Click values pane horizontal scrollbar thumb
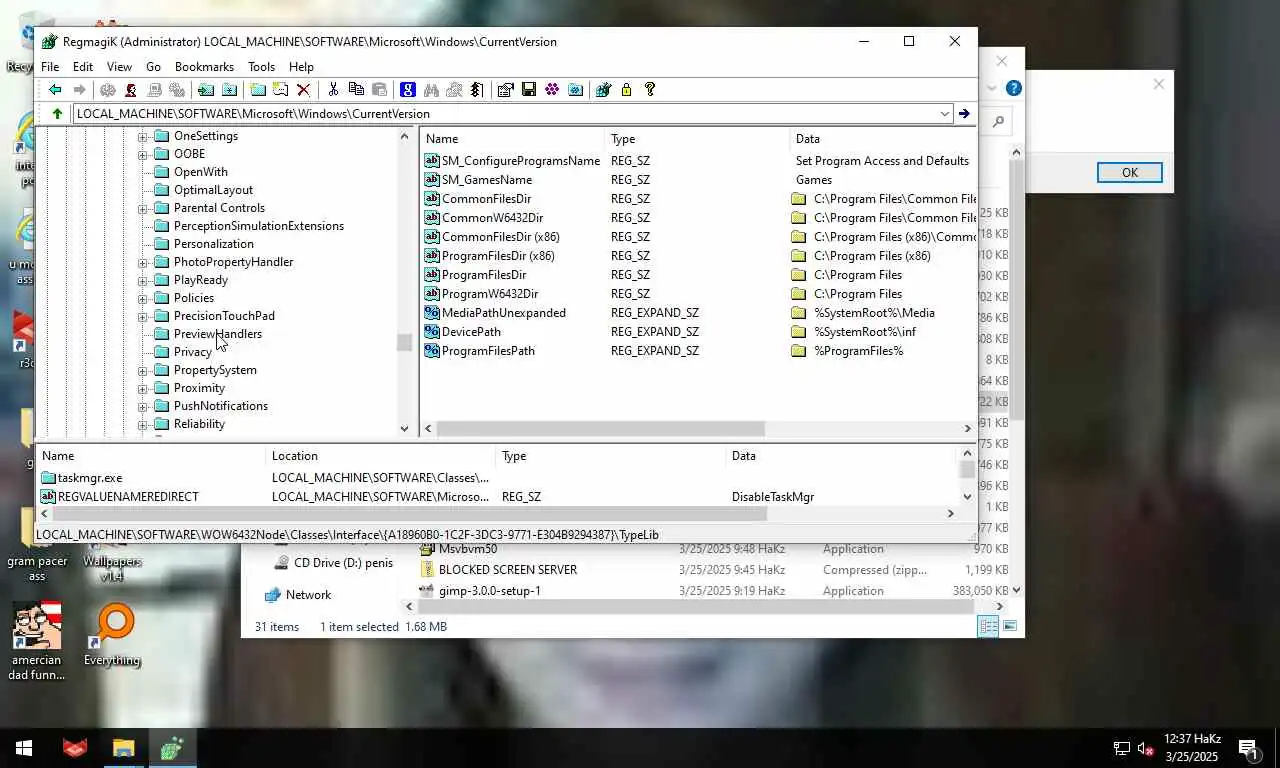Viewport: 1280px width, 768px height. (601, 428)
